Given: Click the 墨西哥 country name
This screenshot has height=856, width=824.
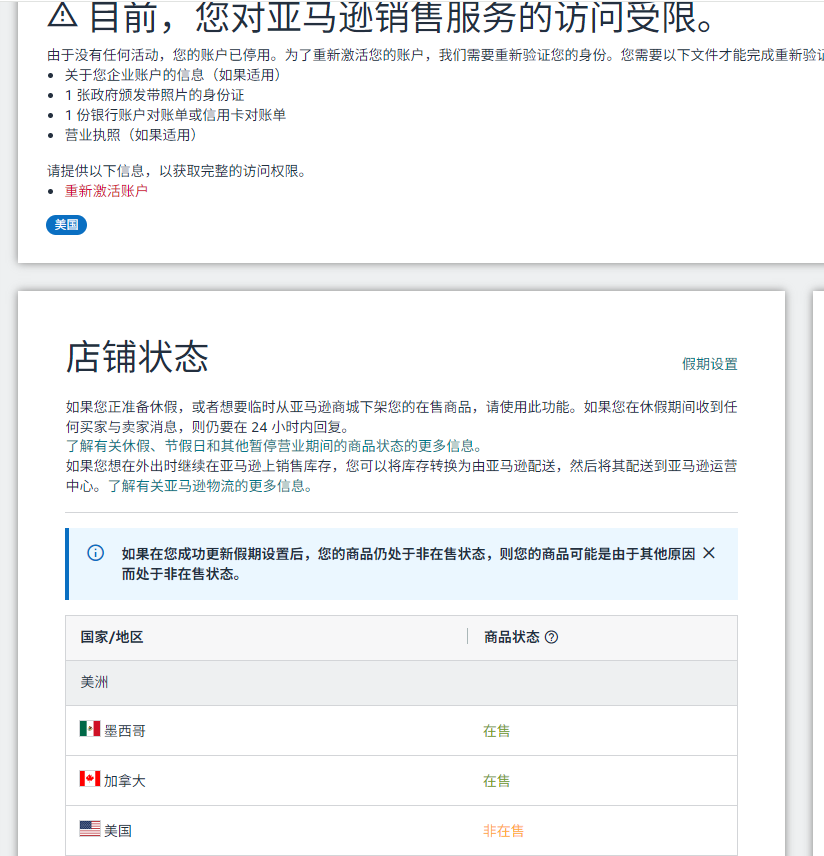Looking at the screenshot, I should pyautogui.click(x=125, y=731).
